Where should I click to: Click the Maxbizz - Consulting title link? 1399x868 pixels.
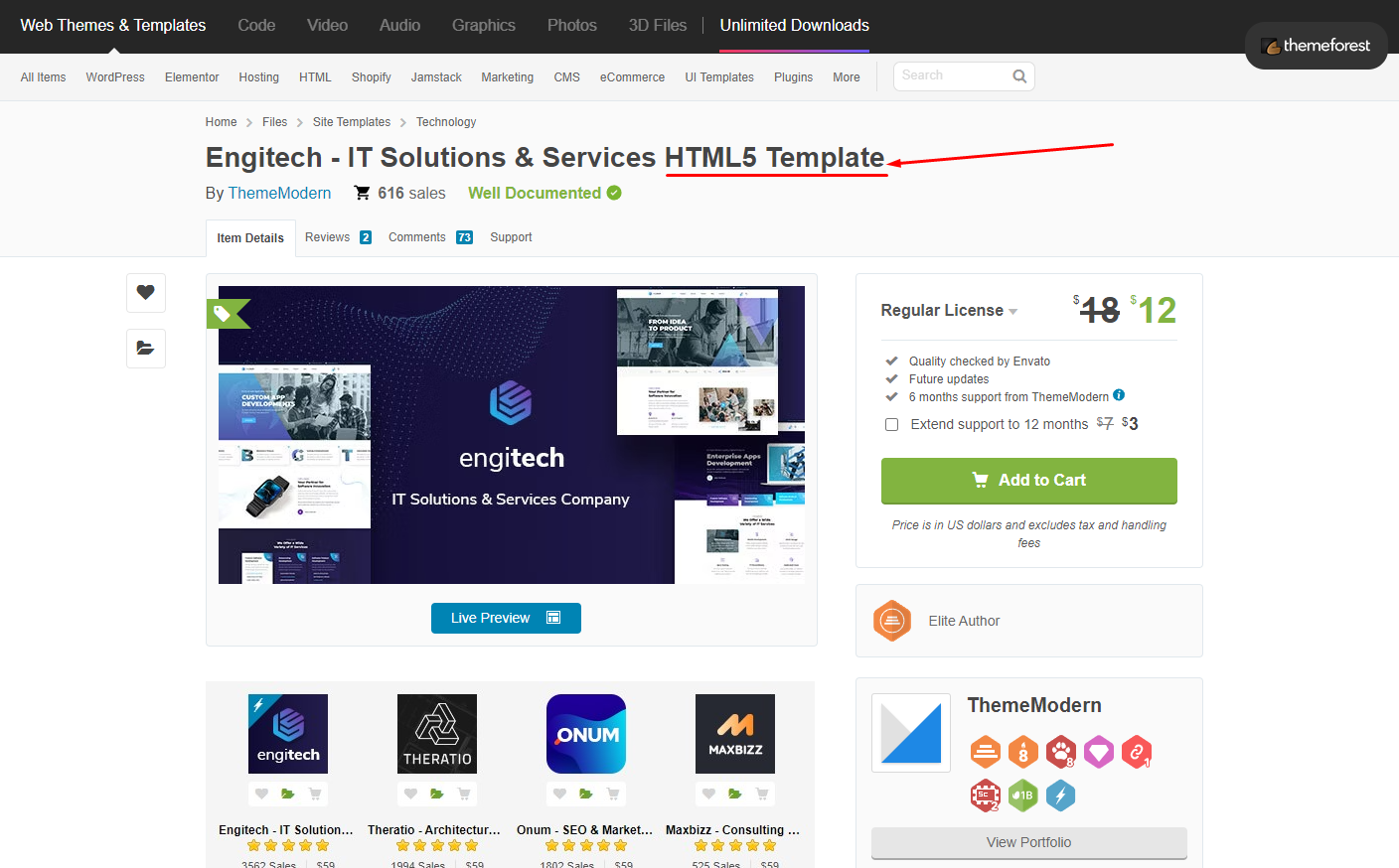coord(732,830)
